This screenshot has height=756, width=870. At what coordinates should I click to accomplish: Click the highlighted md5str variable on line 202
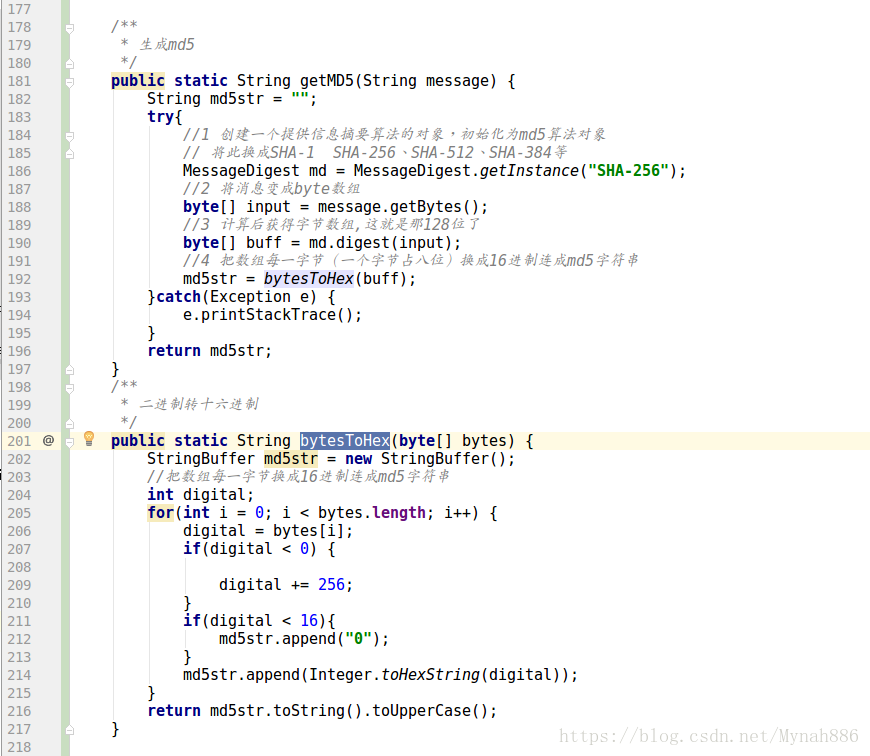291,459
